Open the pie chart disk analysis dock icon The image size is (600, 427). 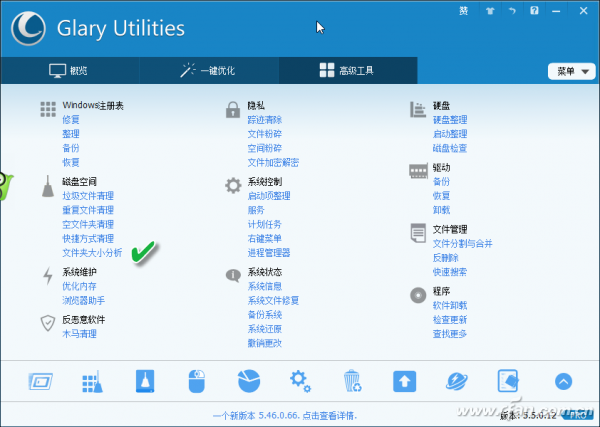pyautogui.click(x=249, y=381)
